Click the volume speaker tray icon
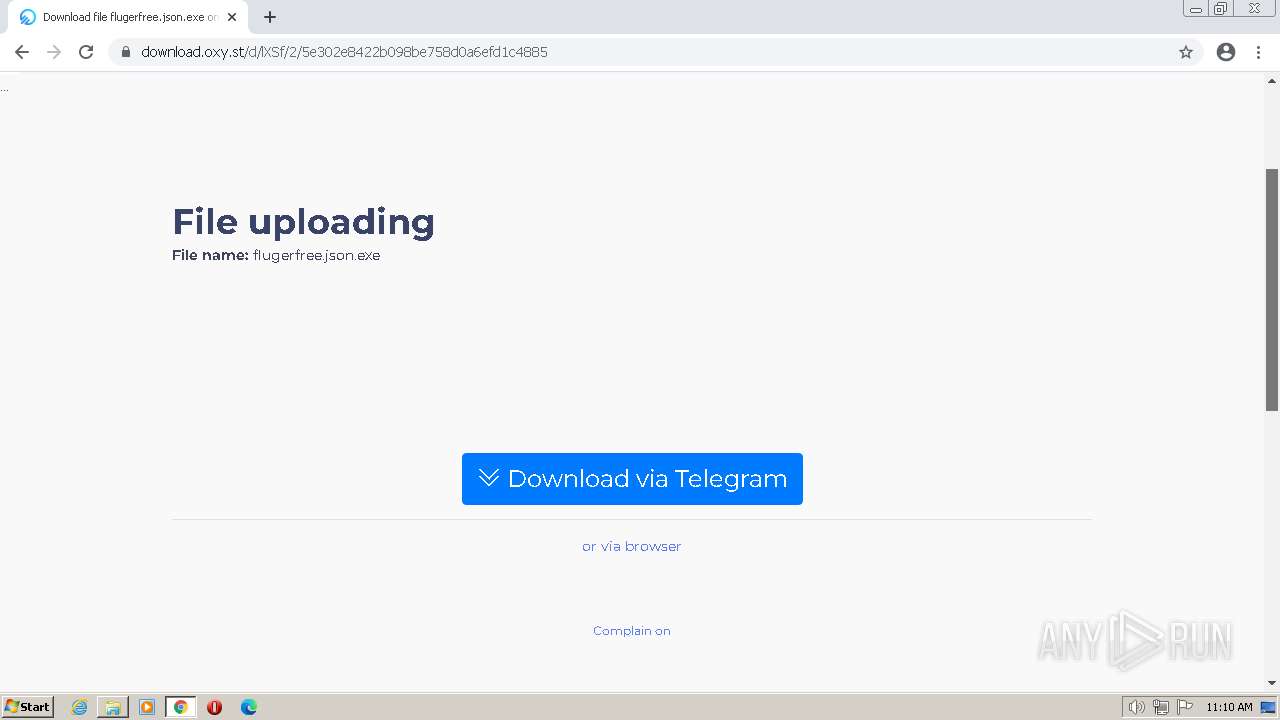The height and width of the screenshot is (720, 1280). pos(1136,707)
